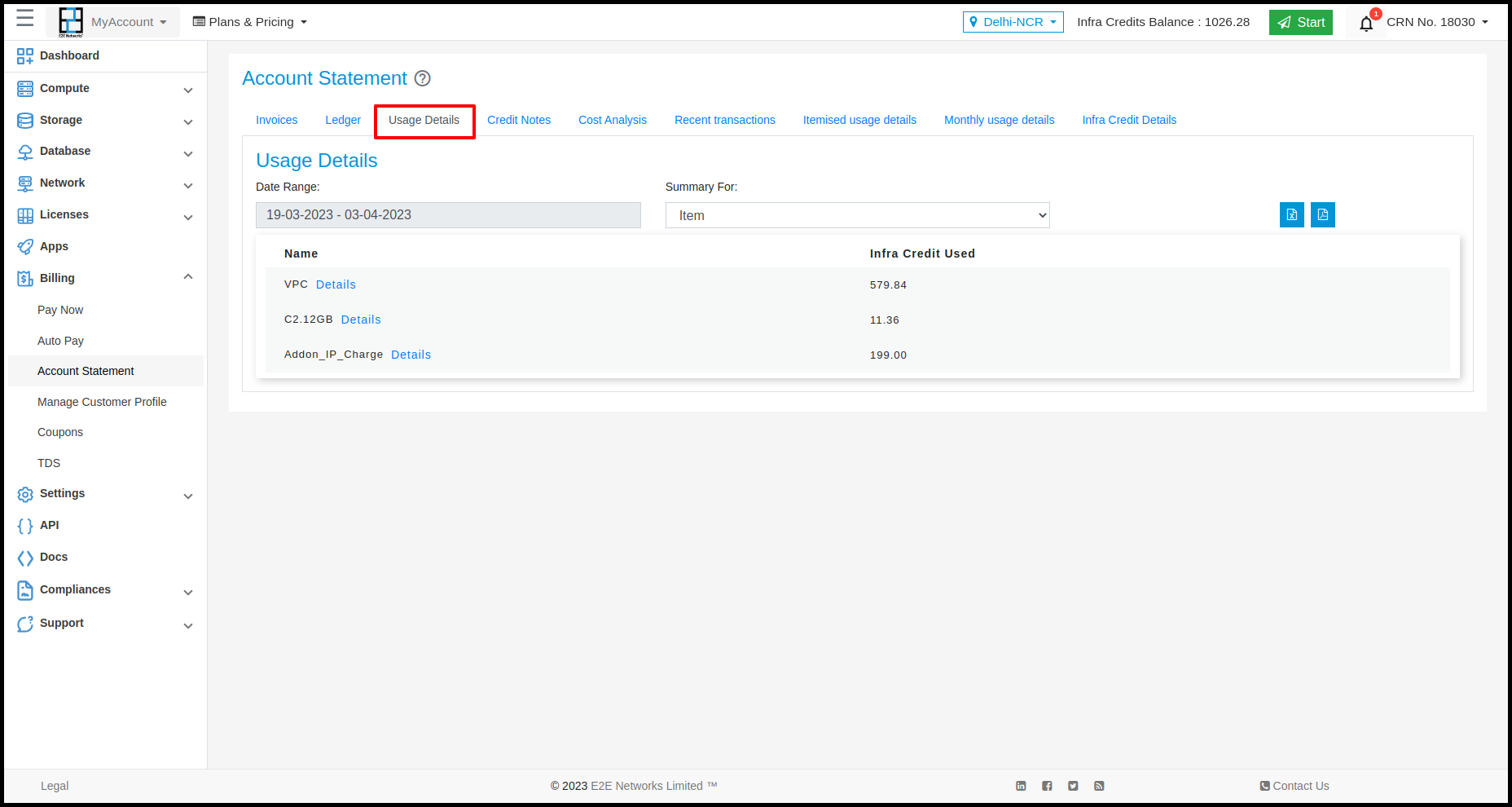The image size is (1512, 807).
Task: Click the green Start button
Action: 1300,22
